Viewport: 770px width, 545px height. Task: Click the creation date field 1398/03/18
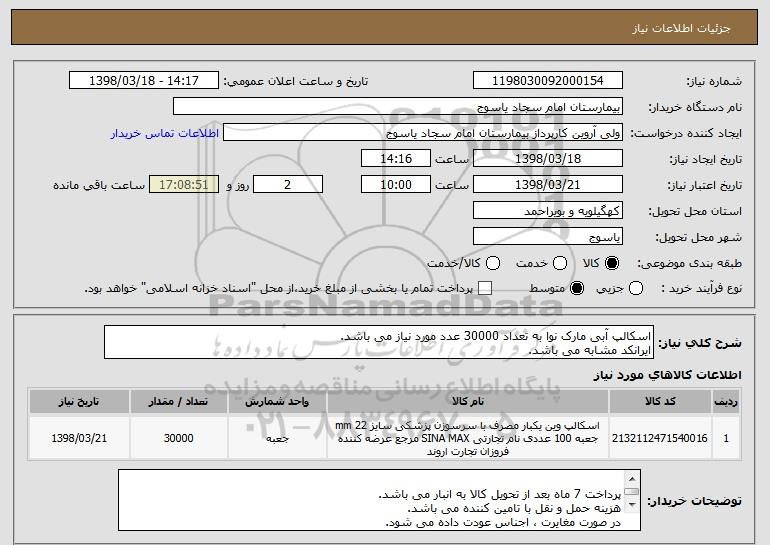tap(548, 159)
